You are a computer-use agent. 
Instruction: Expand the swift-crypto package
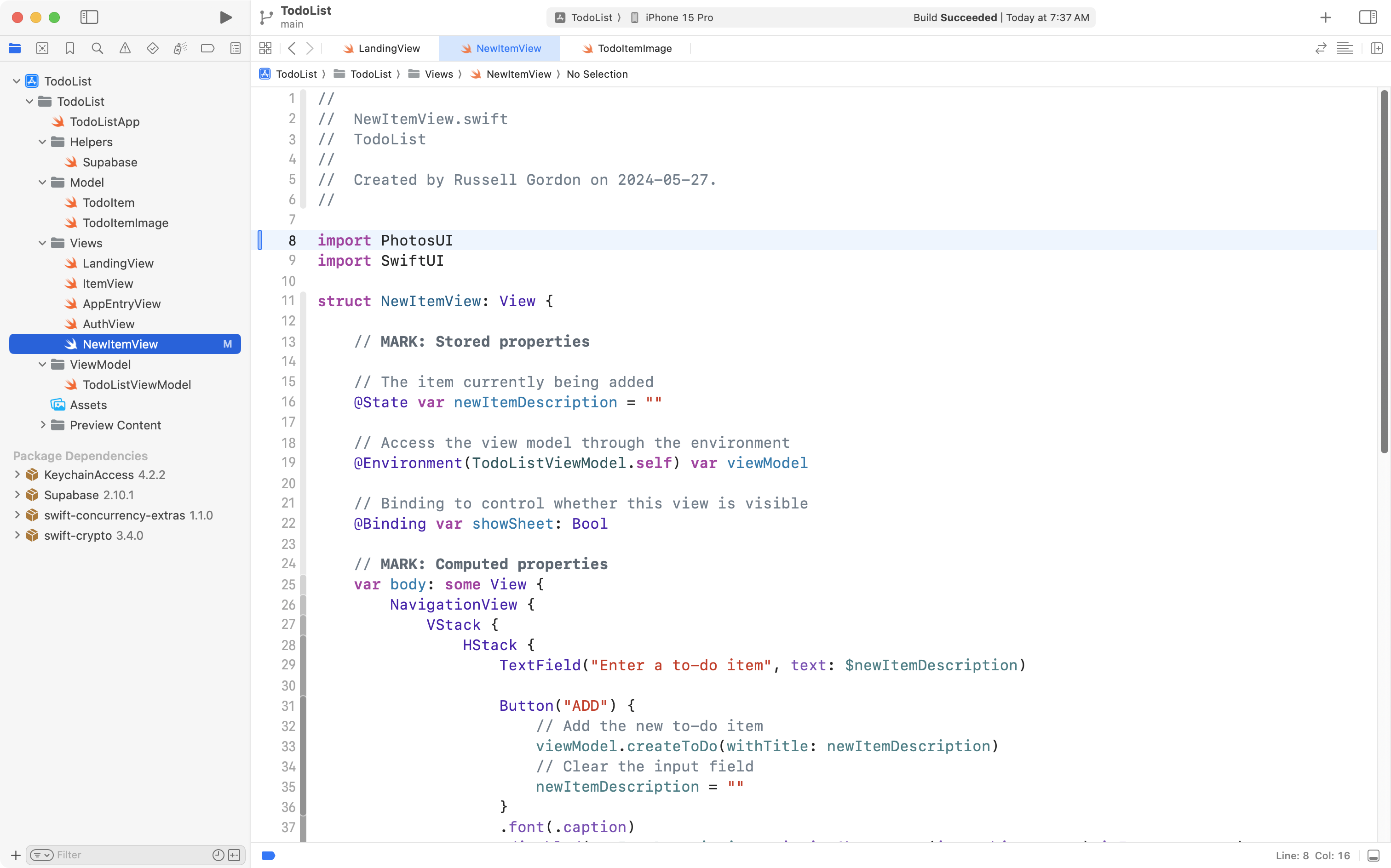click(x=17, y=535)
